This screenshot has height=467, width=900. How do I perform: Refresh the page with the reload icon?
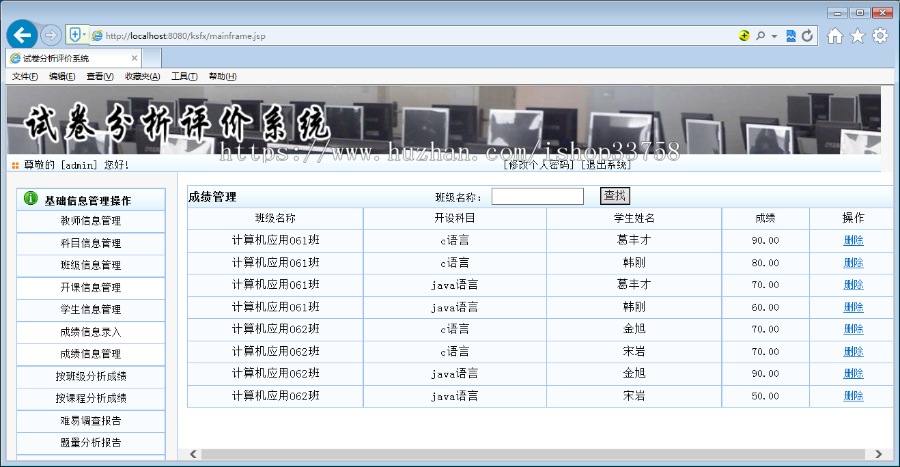click(x=808, y=36)
